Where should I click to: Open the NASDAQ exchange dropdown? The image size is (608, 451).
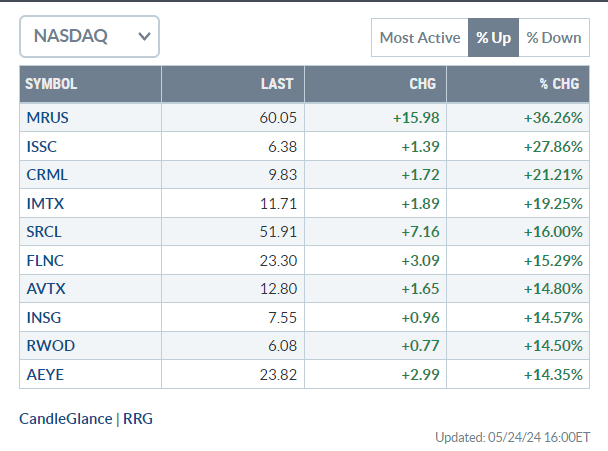tap(89, 37)
